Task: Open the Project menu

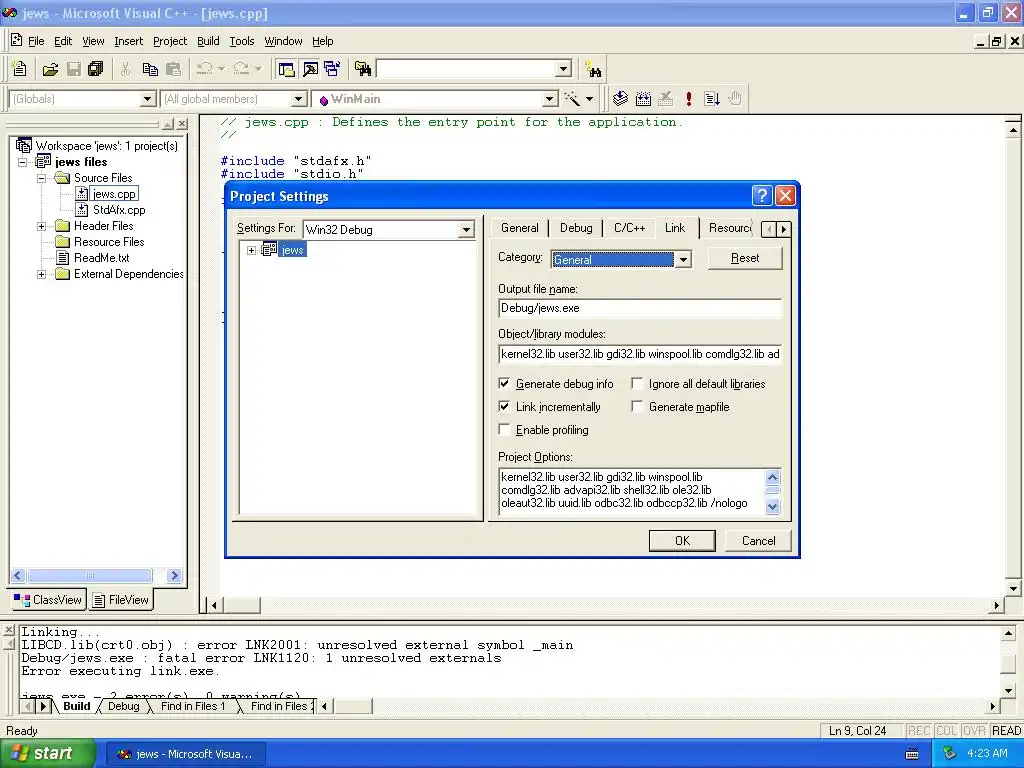Action: tap(170, 41)
